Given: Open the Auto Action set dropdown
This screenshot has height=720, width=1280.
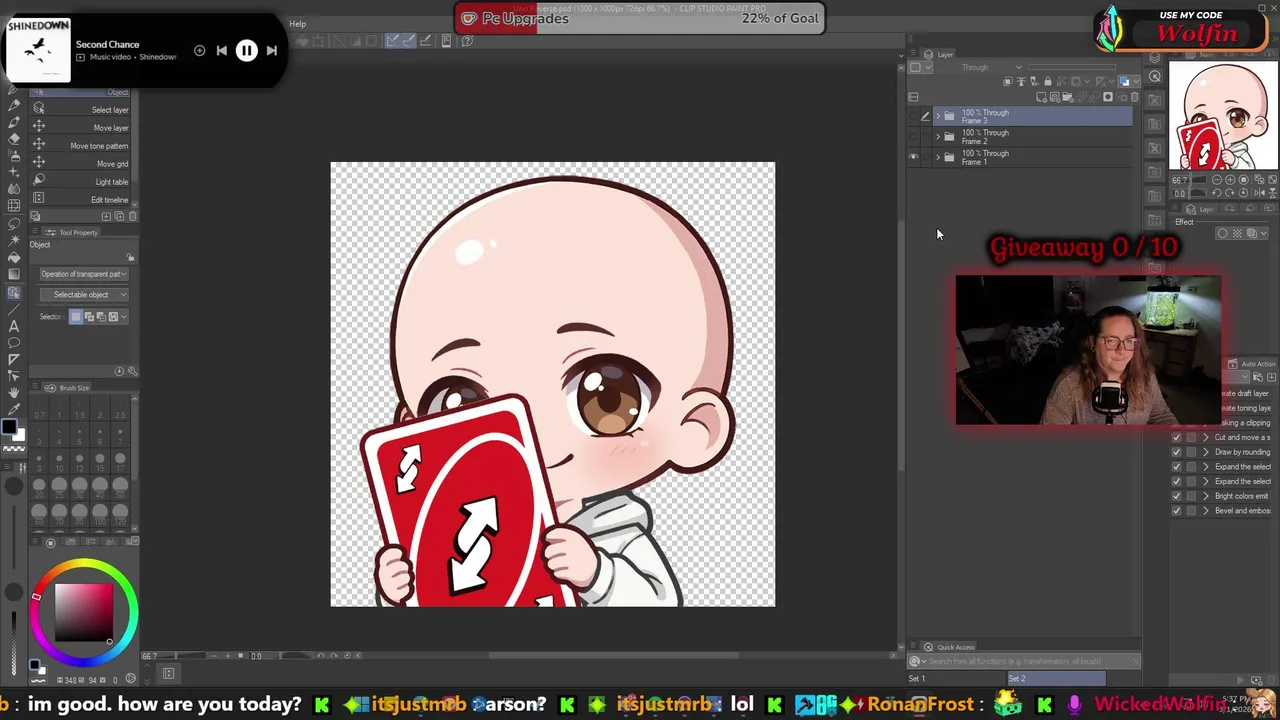Looking at the screenshot, I should (x=1236, y=376).
